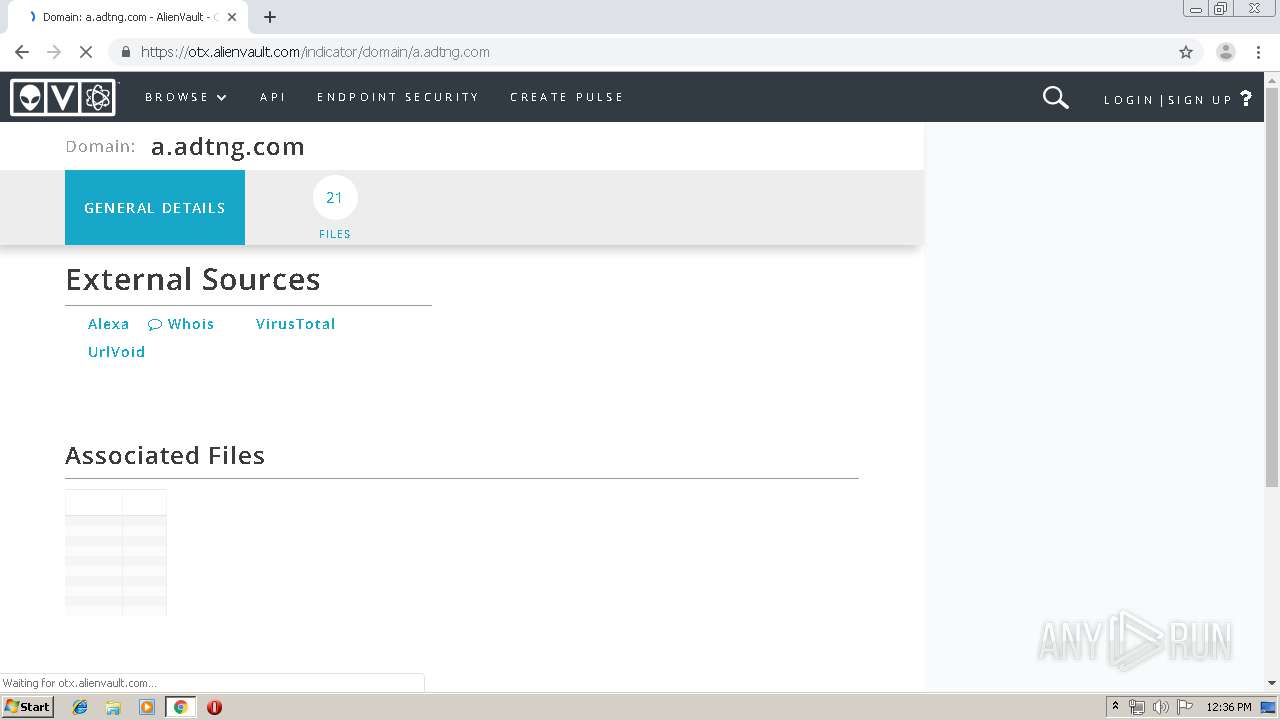
Task: Open the API menu item
Action: 273,97
